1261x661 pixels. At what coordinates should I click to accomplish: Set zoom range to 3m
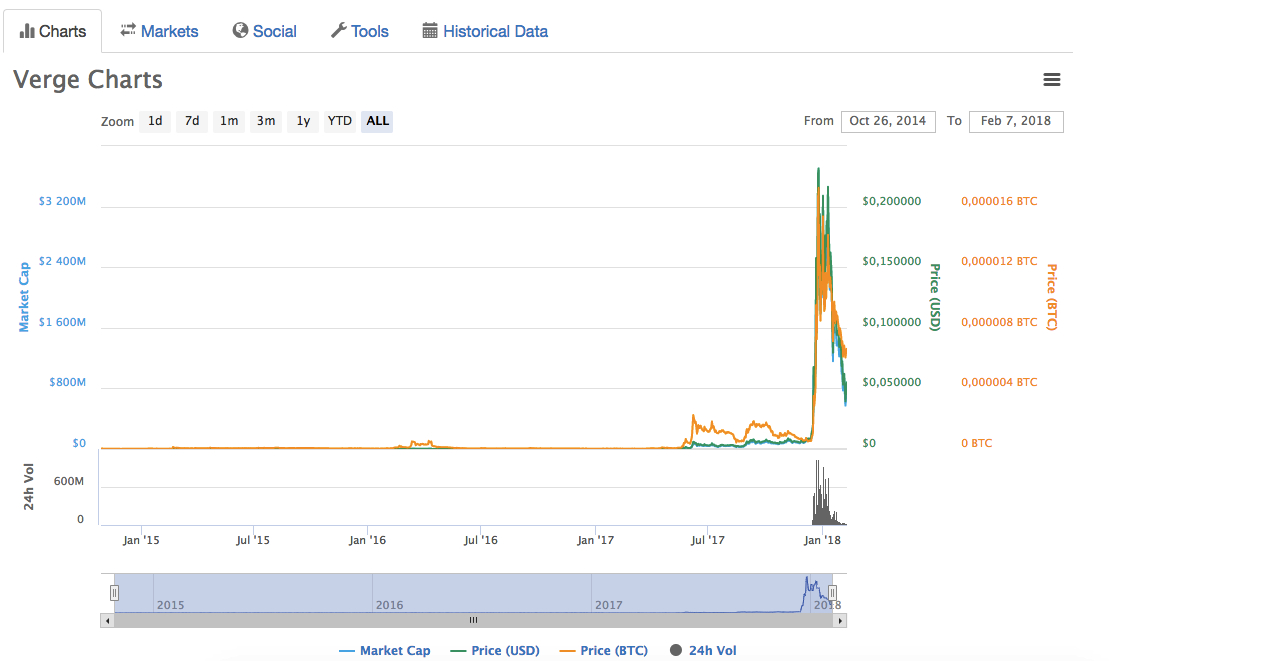[x=266, y=121]
